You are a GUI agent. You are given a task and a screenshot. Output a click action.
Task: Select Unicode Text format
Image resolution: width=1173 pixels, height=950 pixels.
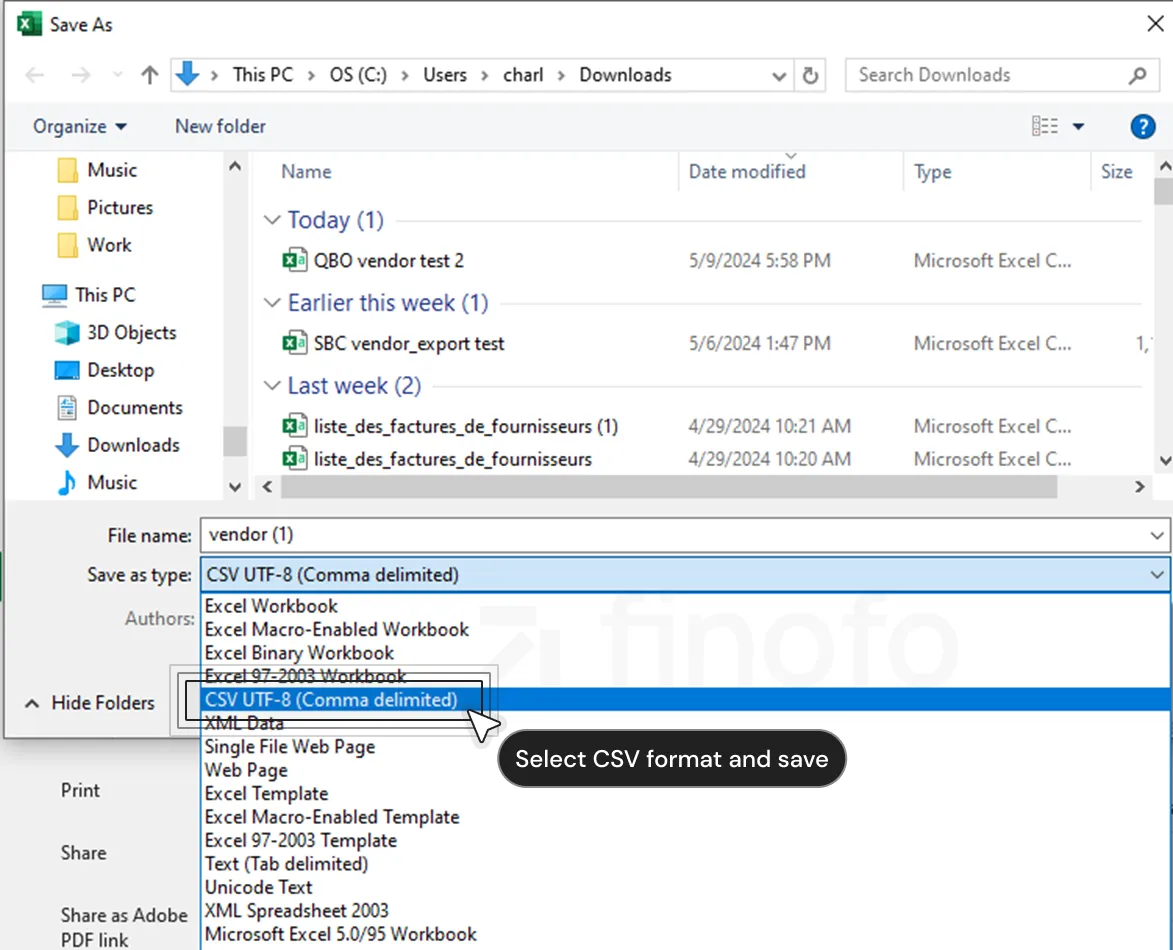[x=686, y=887]
